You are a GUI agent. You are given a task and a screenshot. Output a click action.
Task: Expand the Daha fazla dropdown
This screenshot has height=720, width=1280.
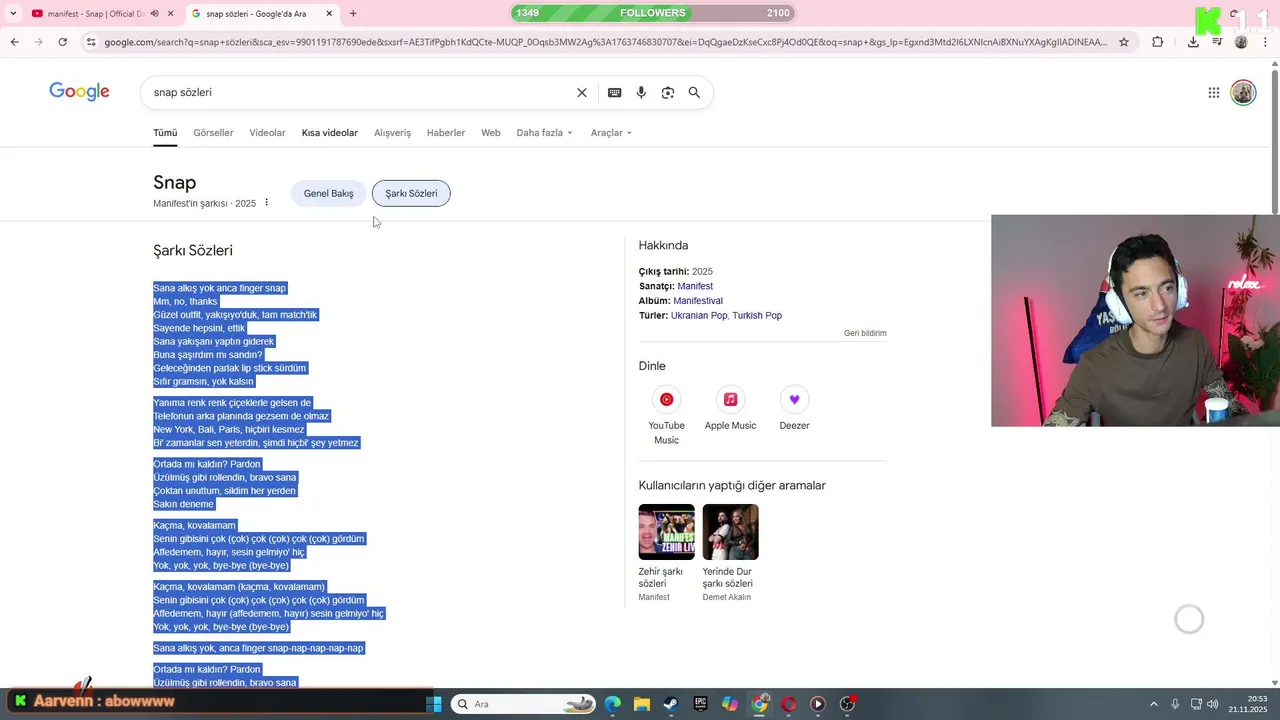[545, 132]
